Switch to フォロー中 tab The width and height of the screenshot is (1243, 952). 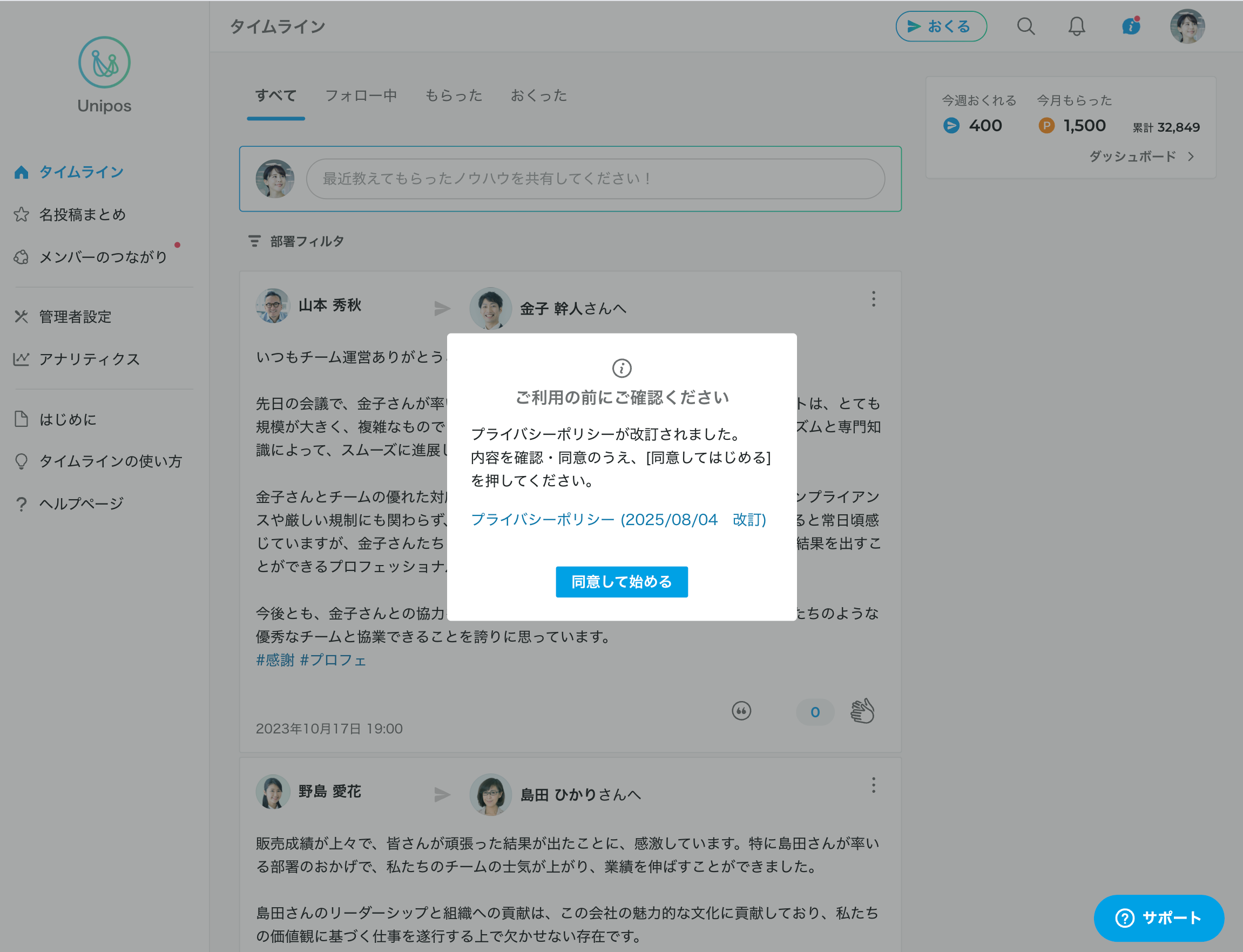(x=361, y=96)
